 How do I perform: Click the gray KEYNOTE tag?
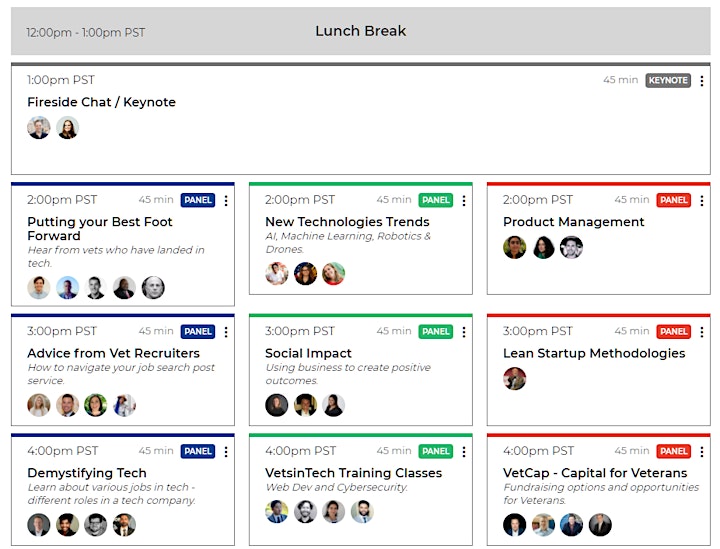[x=668, y=80]
